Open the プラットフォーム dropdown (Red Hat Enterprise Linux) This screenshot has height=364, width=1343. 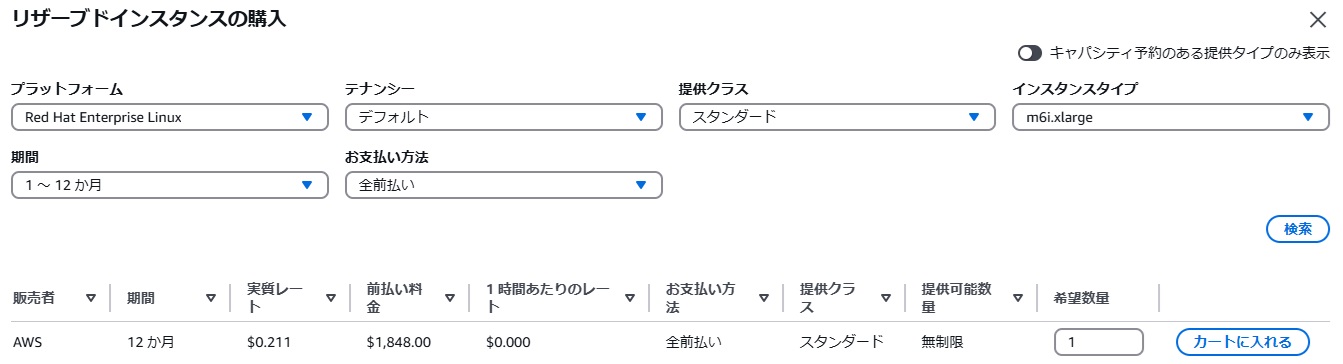170,117
